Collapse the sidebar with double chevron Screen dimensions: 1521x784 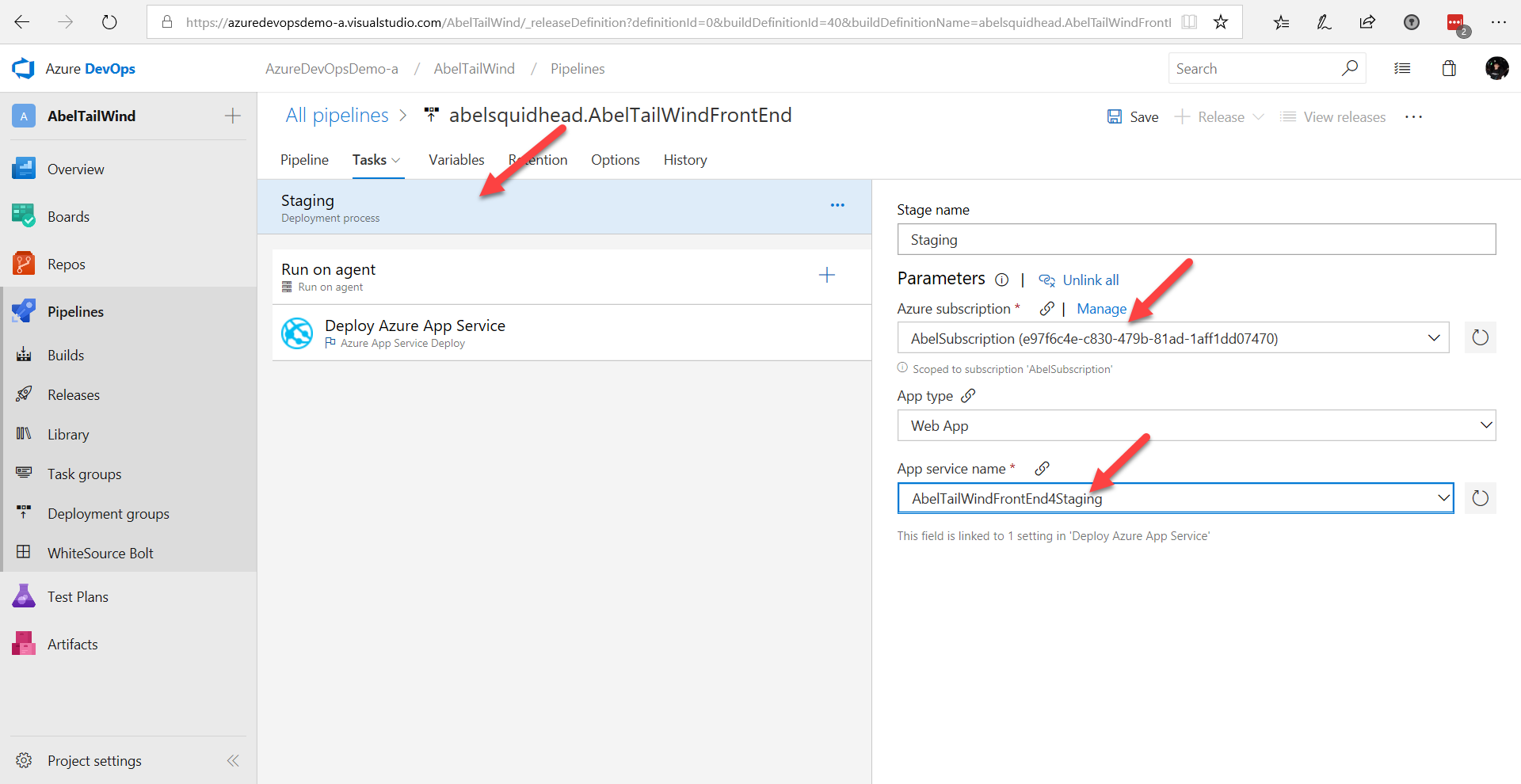pos(233,760)
